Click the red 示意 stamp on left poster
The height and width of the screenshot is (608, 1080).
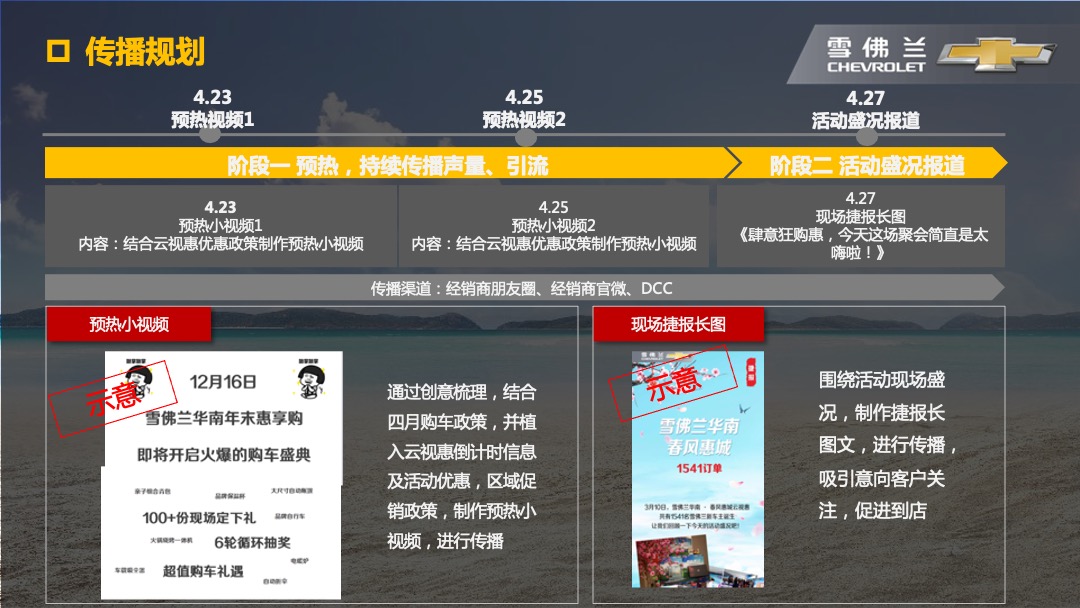pyautogui.click(x=118, y=395)
